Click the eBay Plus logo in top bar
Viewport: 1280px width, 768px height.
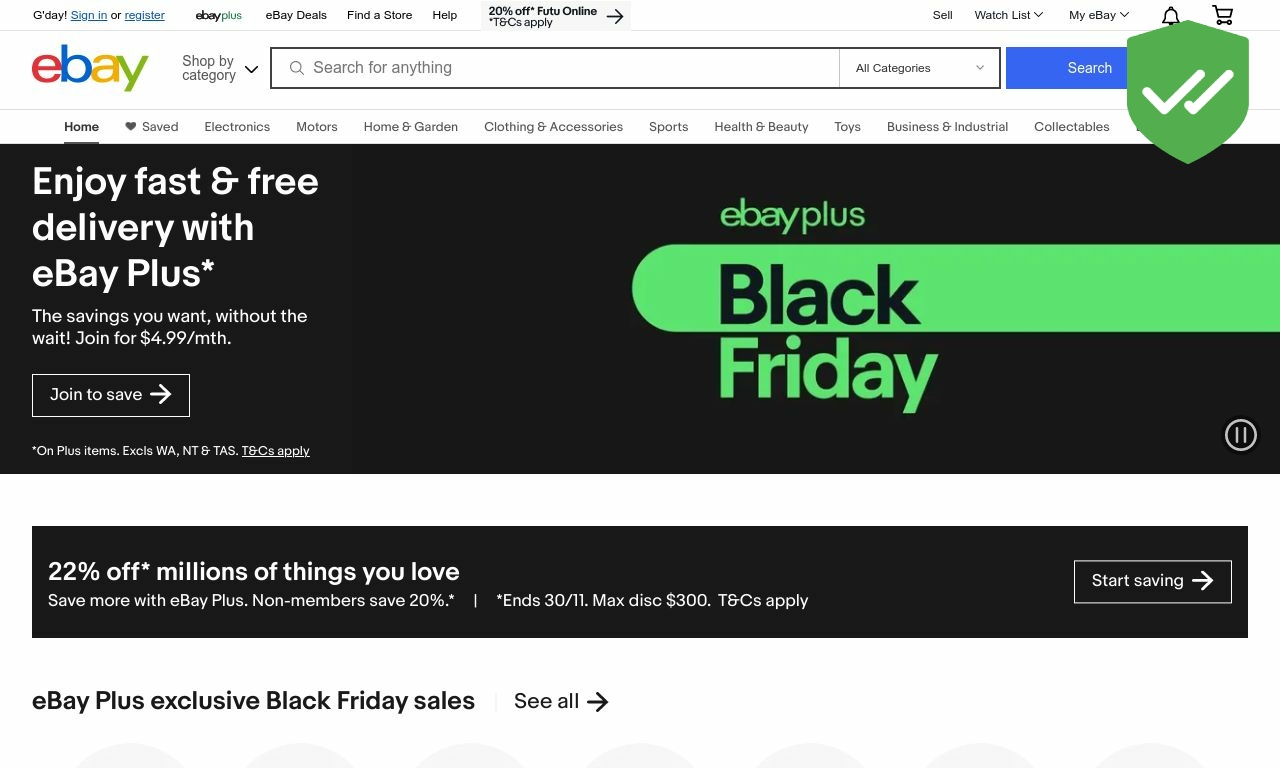[219, 15]
